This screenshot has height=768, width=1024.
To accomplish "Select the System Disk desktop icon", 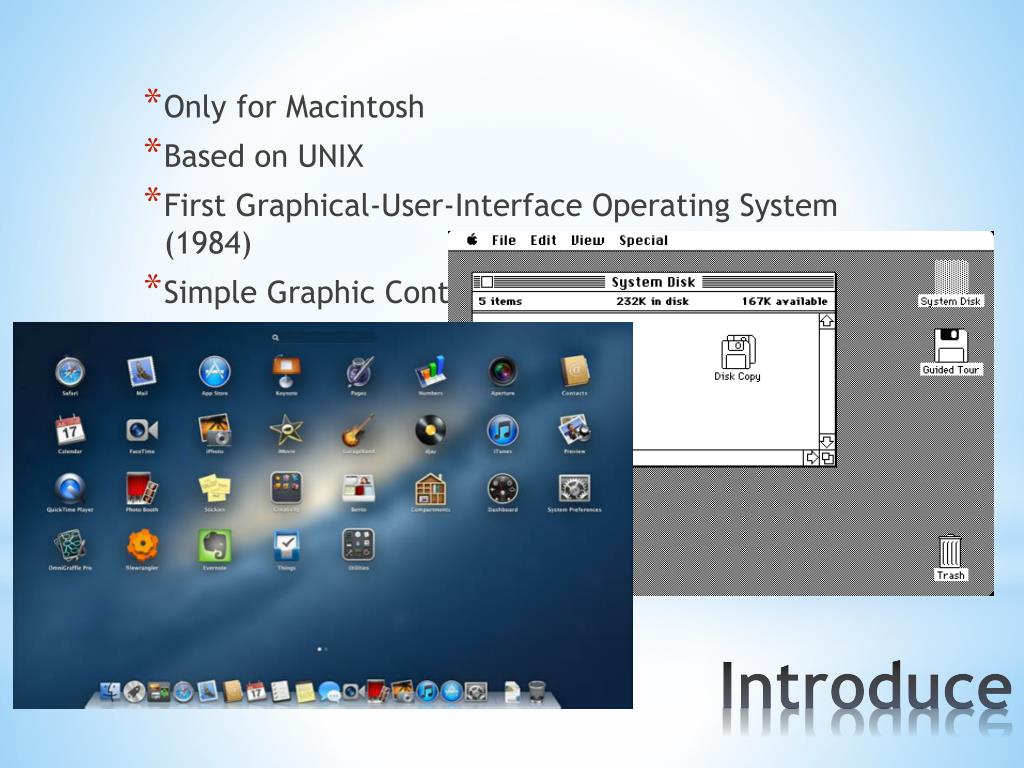I will coord(951,284).
